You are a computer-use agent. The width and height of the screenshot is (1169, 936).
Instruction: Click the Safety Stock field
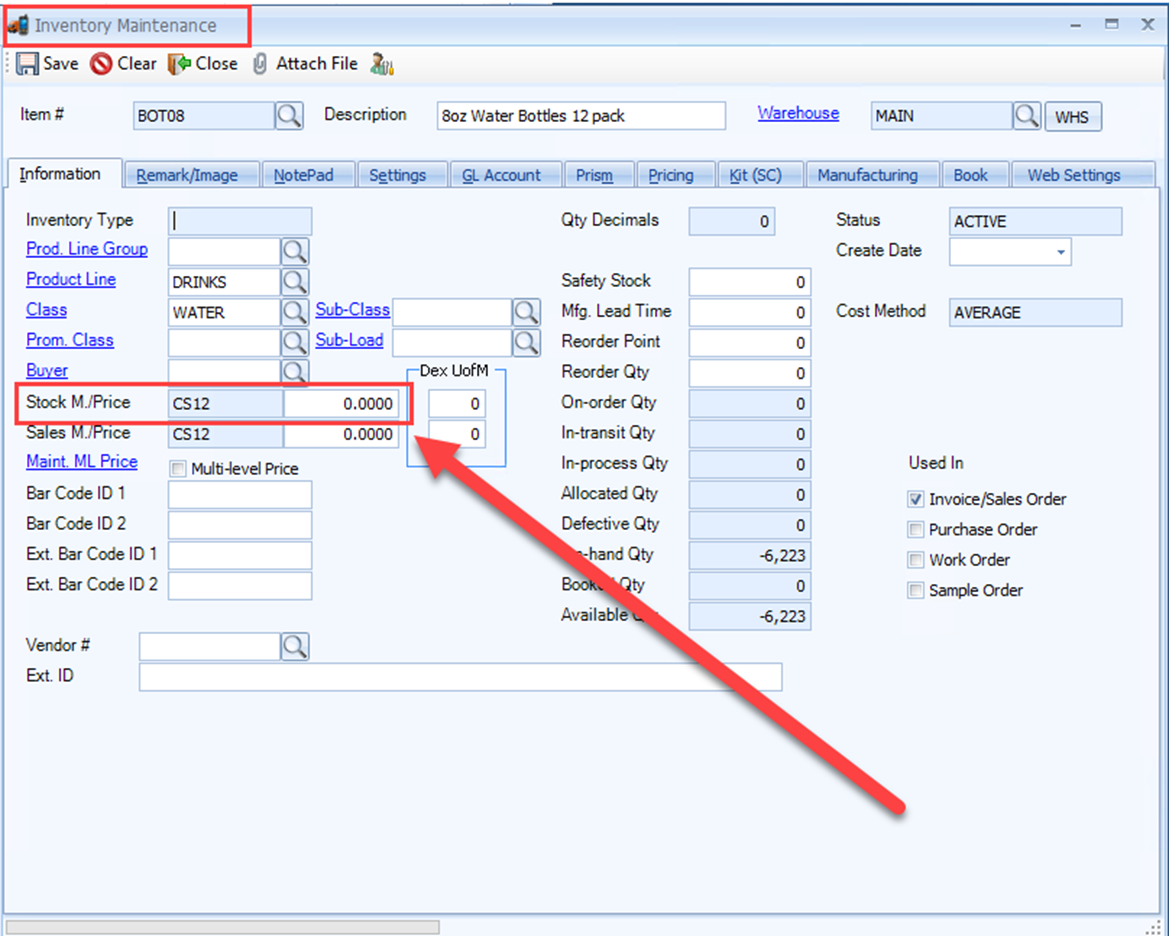[x=750, y=283]
